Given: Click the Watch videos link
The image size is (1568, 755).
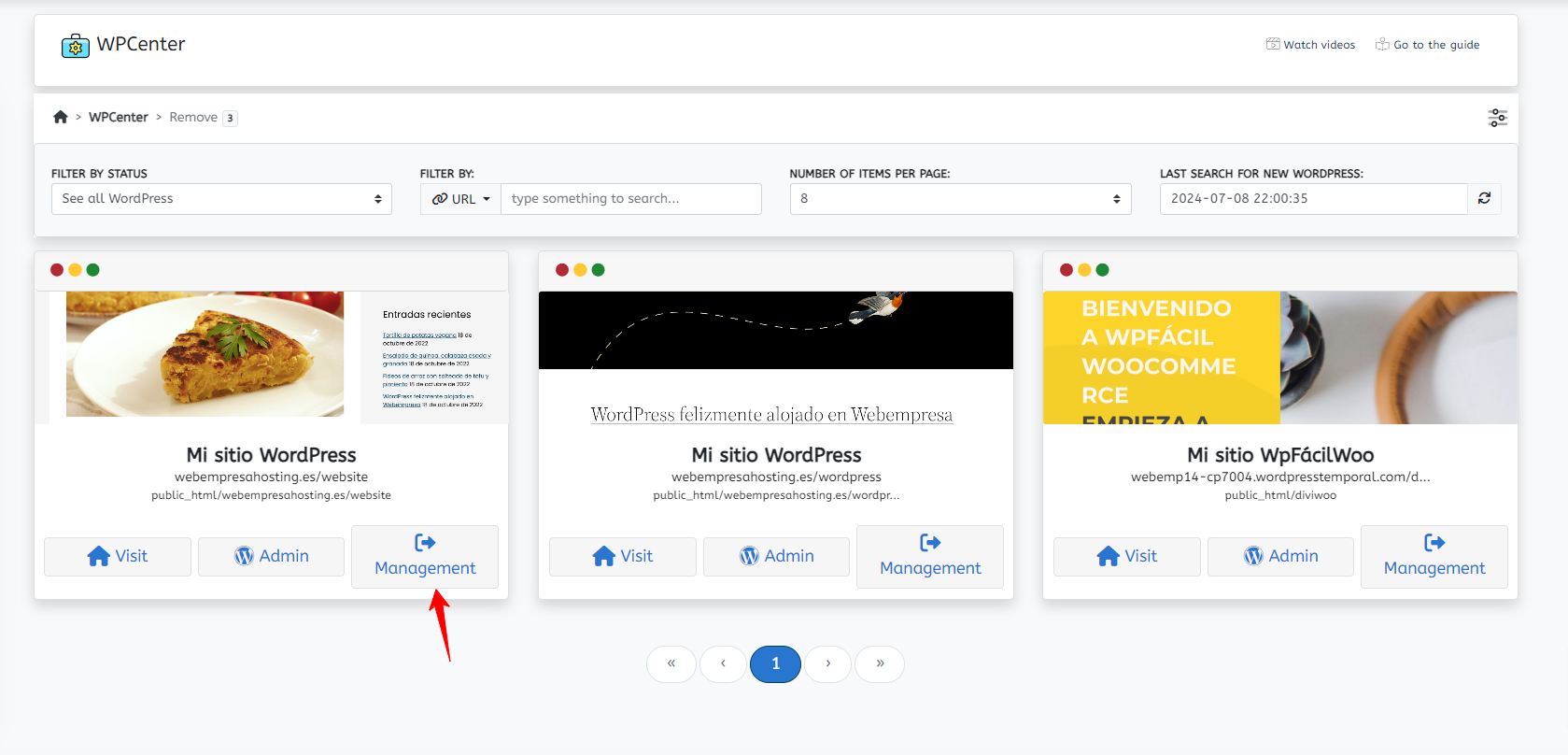Looking at the screenshot, I should click(x=1310, y=45).
